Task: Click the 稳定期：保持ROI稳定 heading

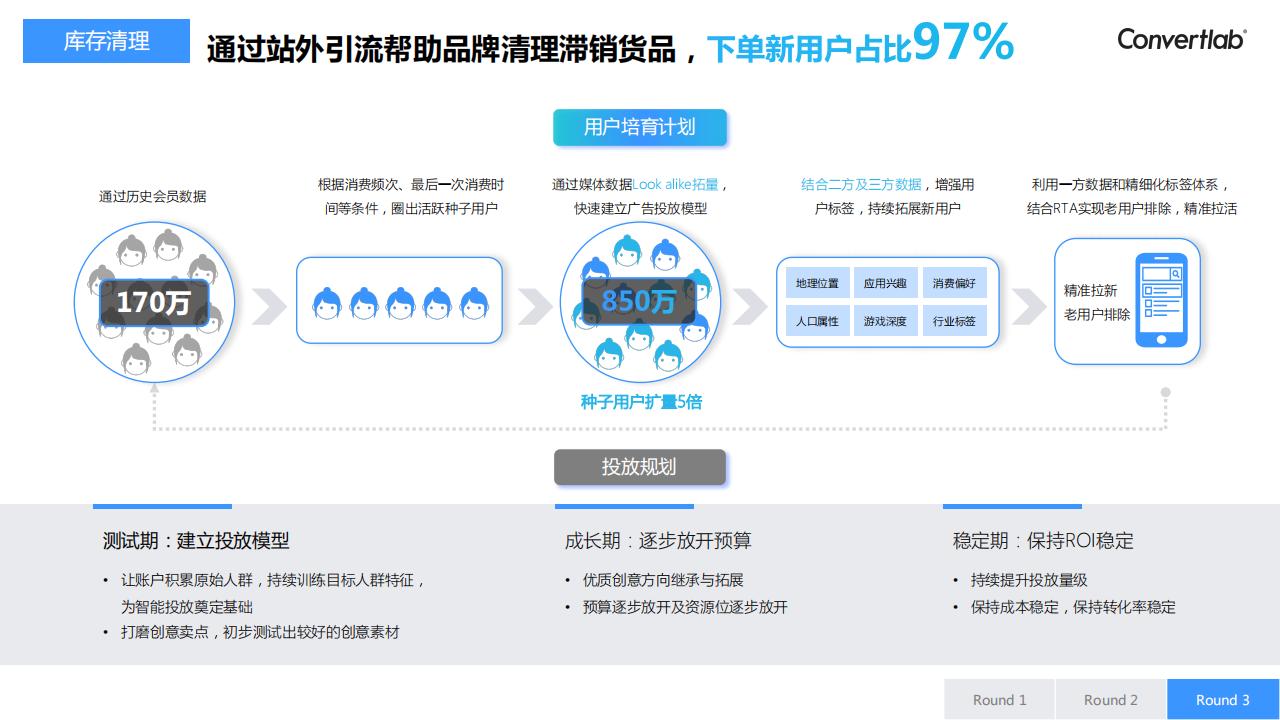Action: [1043, 540]
